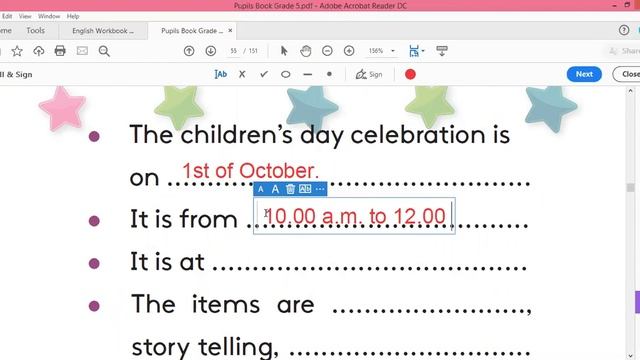Image resolution: width=640 pixels, height=360 pixels.
Task: Open more options ellipsis on text field
Action: click(320, 189)
